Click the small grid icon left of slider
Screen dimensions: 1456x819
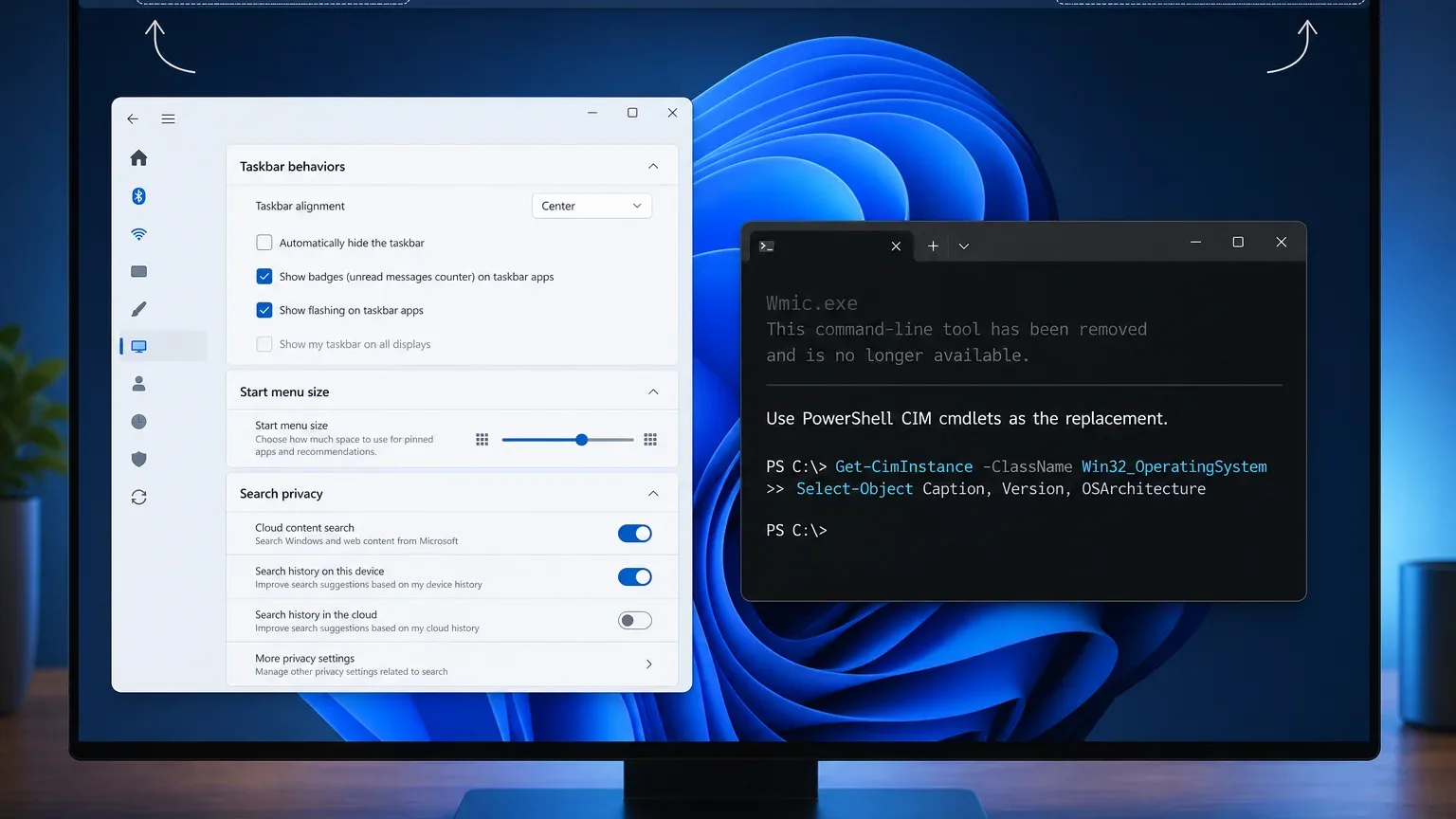pyautogui.click(x=482, y=439)
